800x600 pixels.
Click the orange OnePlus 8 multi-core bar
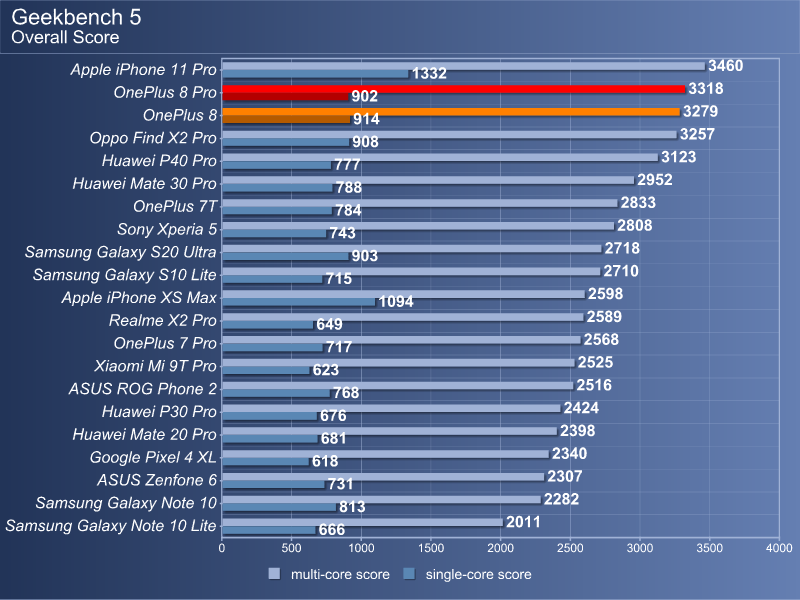[451, 112]
